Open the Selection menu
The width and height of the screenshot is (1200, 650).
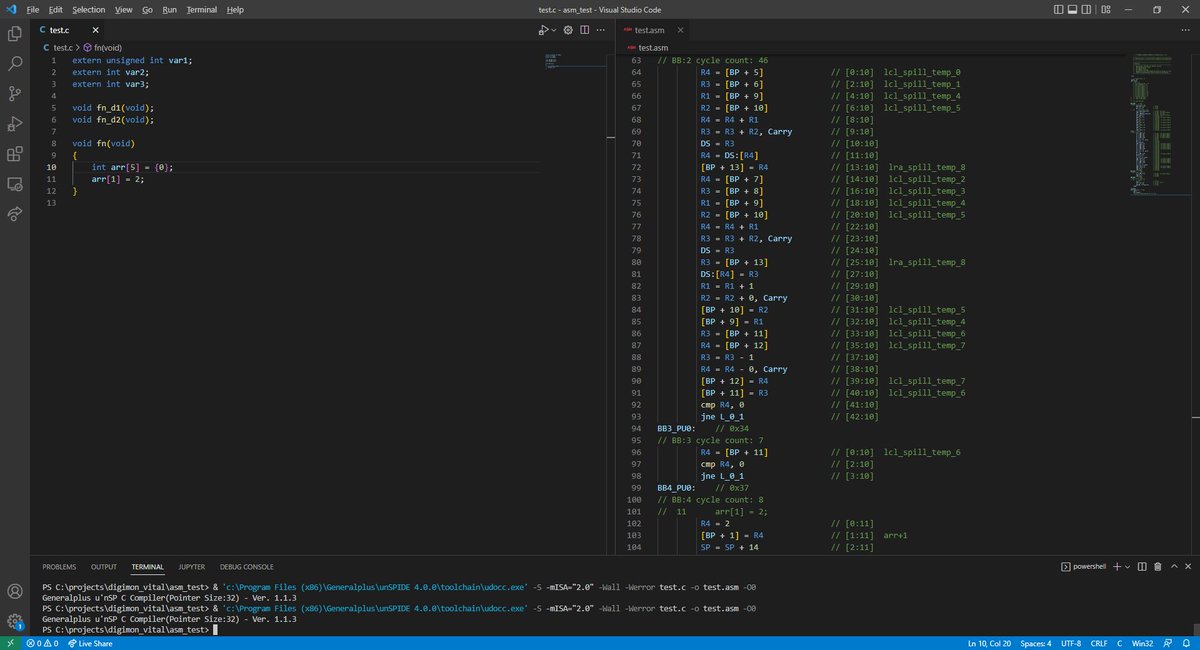point(88,9)
